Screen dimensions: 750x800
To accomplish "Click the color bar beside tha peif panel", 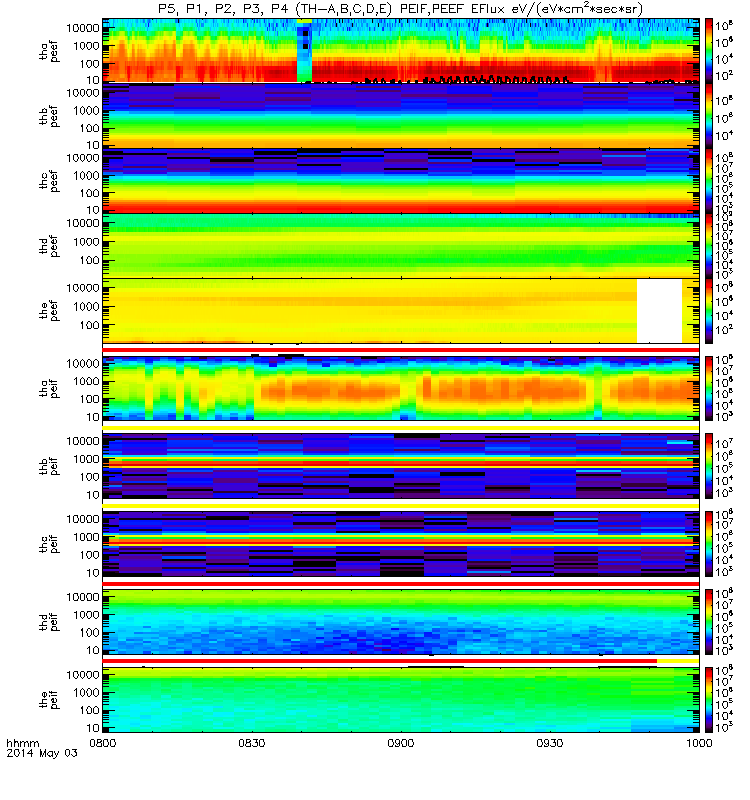I will 709,388.
